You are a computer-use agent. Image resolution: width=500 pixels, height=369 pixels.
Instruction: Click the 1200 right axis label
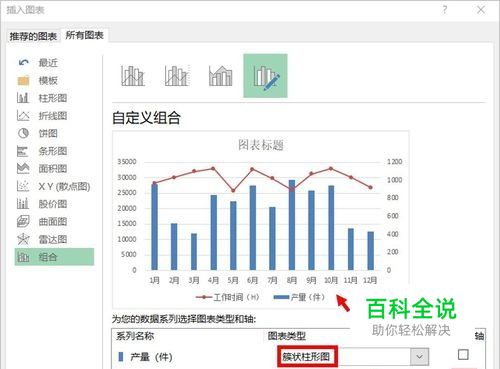pyautogui.click(x=394, y=162)
